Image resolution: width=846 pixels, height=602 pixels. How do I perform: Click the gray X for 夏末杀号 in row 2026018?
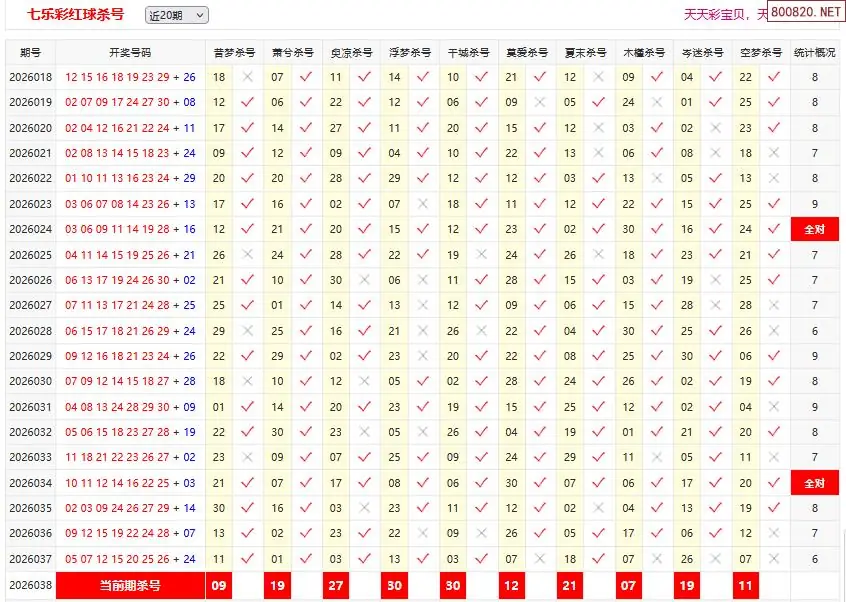click(599, 77)
